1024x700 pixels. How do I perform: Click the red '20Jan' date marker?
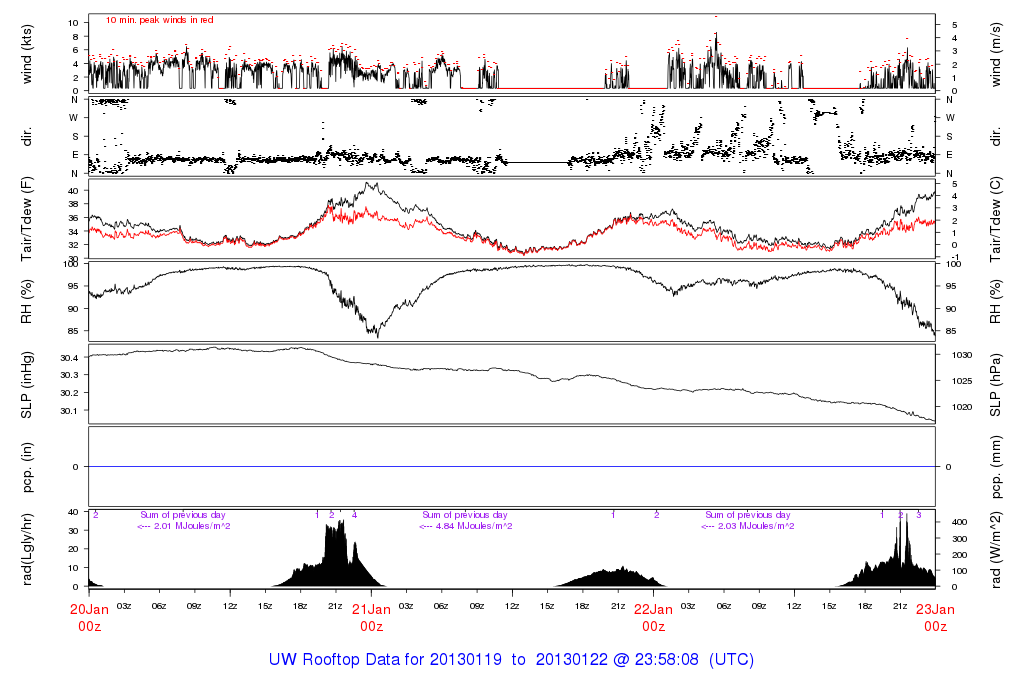click(x=89, y=609)
